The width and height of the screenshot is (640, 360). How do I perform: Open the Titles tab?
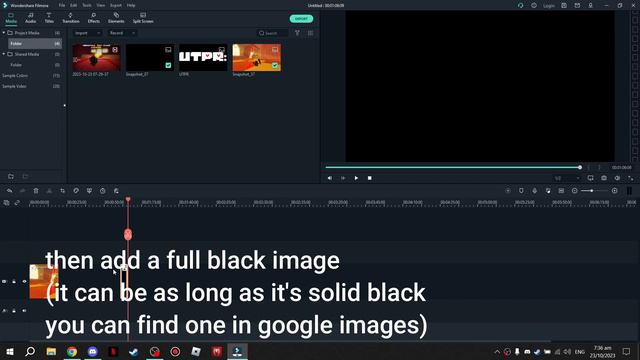coord(49,18)
